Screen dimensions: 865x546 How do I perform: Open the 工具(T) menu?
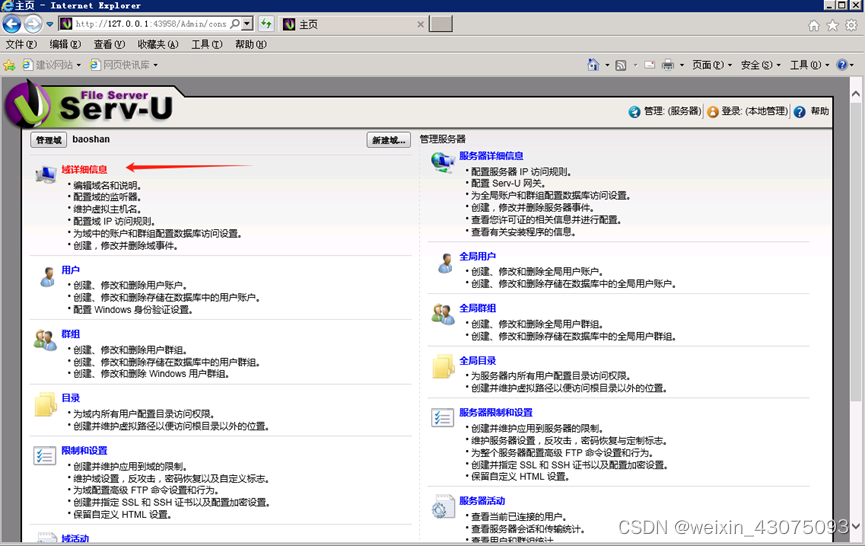pos(207,44)
